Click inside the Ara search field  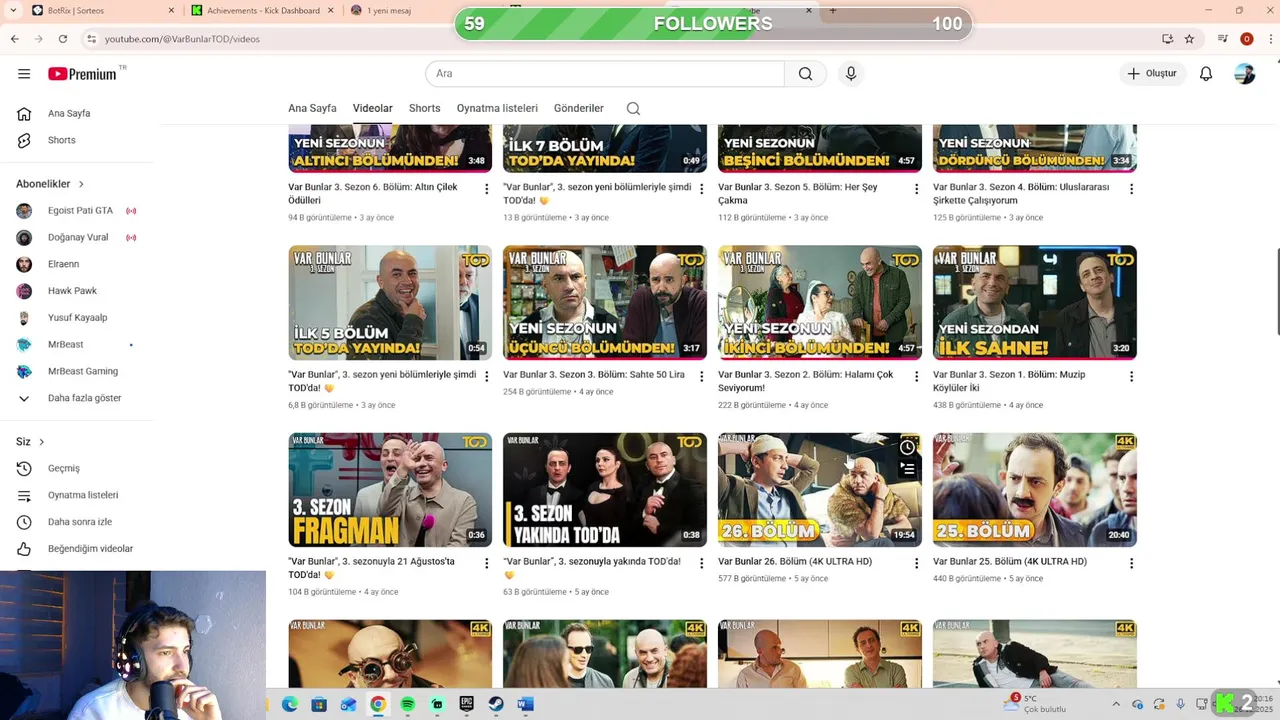pos(605,74)
